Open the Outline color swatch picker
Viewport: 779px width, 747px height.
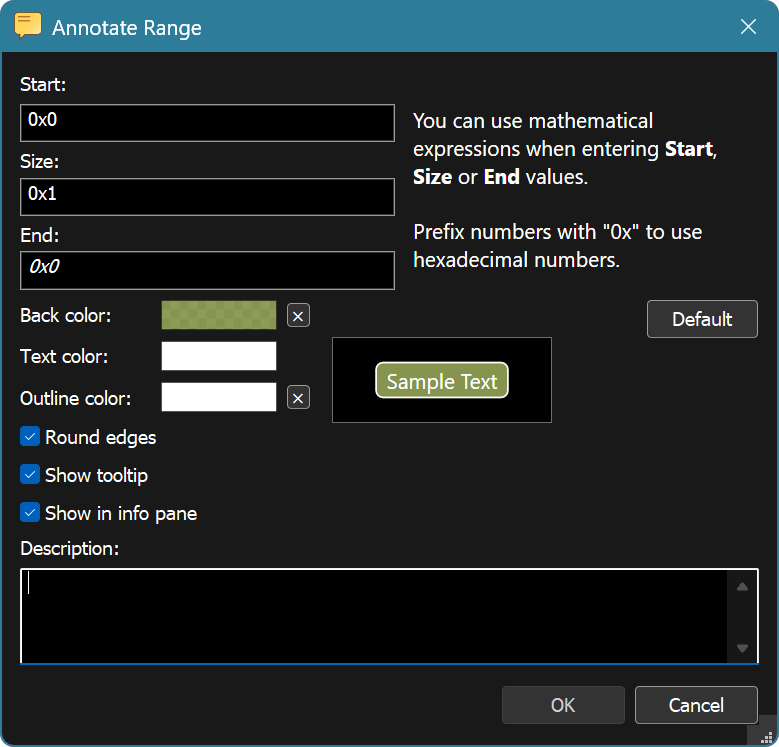pos(219,397)
